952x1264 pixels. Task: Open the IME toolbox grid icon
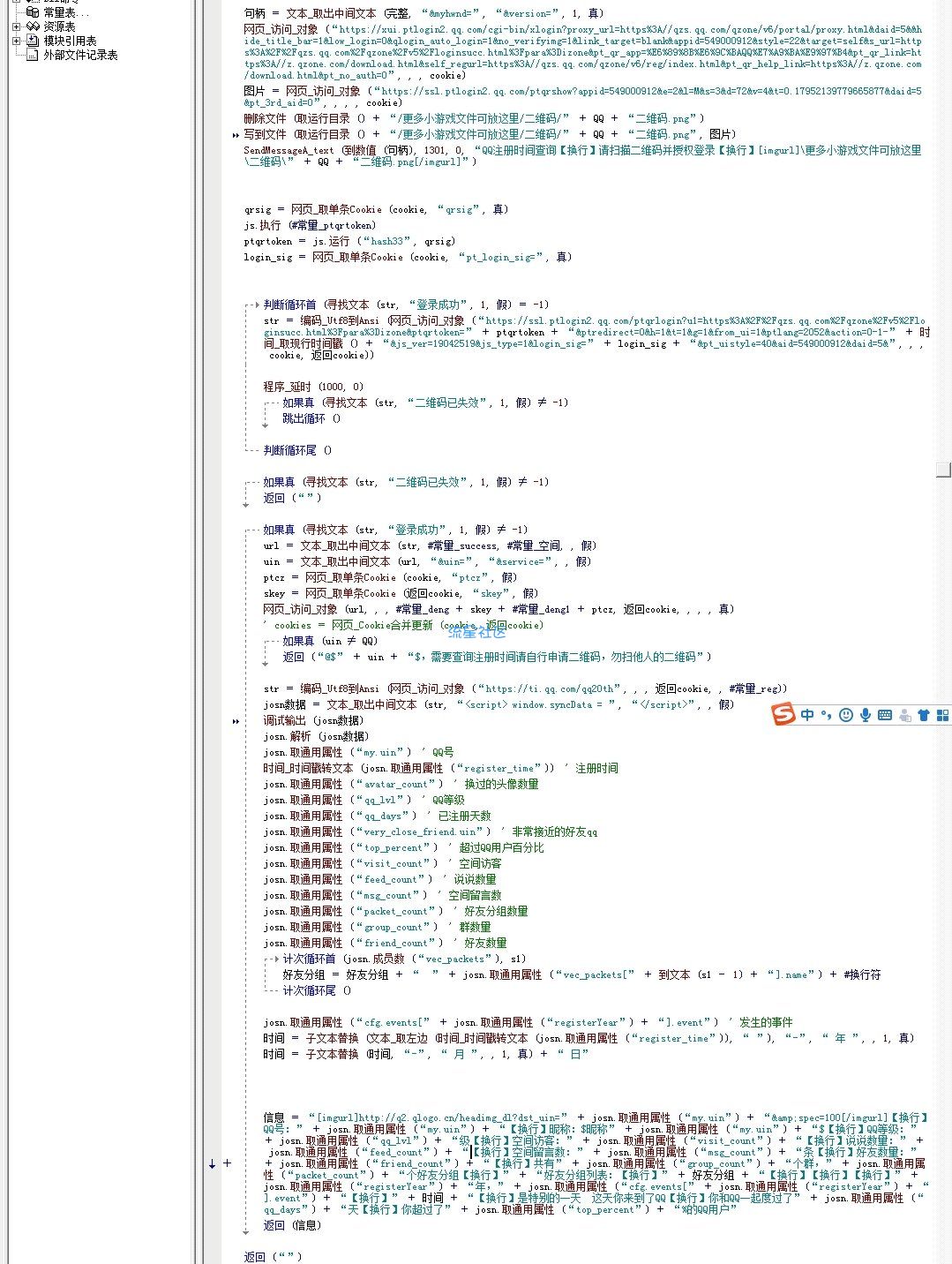click(x=942, y=715)
